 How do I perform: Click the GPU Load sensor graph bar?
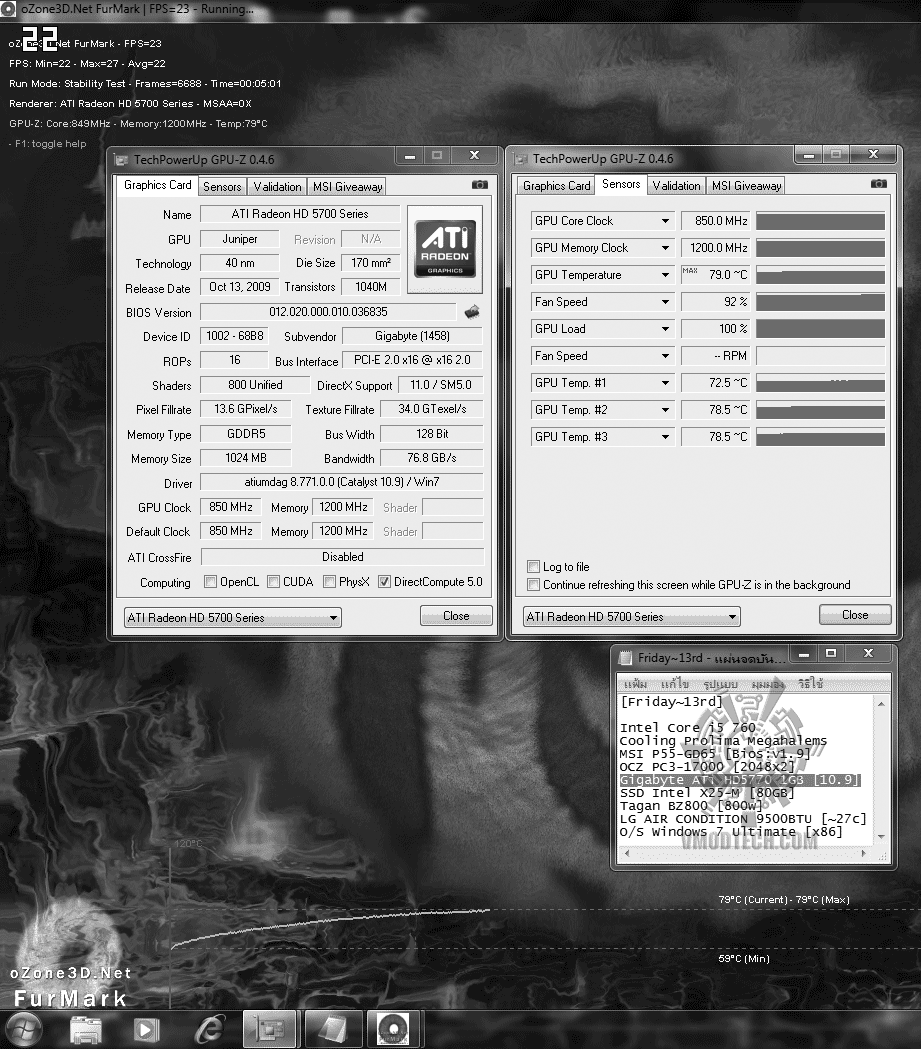(x=821, y=328)
